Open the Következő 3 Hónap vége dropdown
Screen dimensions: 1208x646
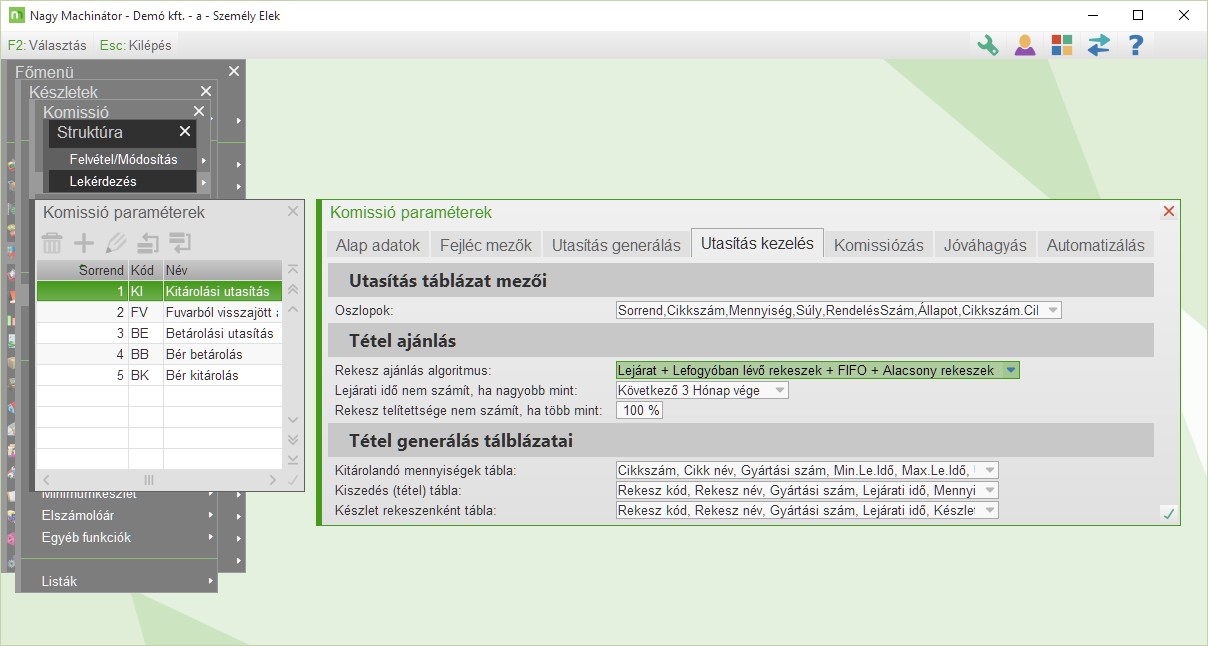pos(780,390)
